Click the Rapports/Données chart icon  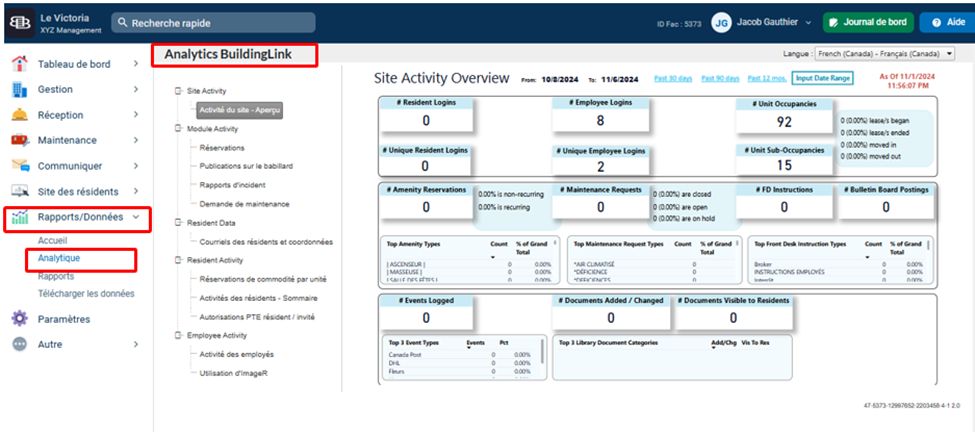[x=20, y=218]
